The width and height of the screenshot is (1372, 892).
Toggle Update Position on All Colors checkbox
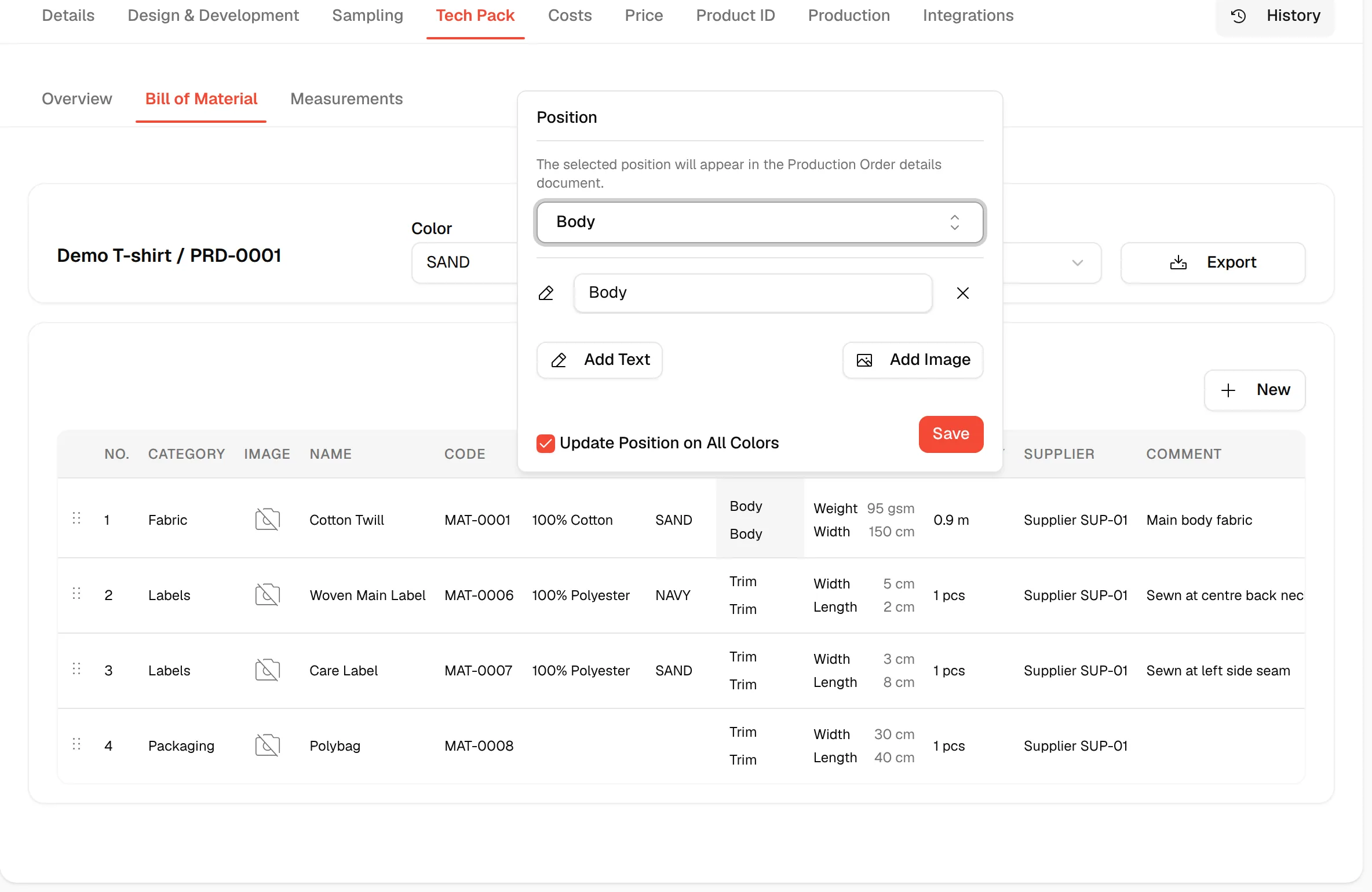point(546,444)
